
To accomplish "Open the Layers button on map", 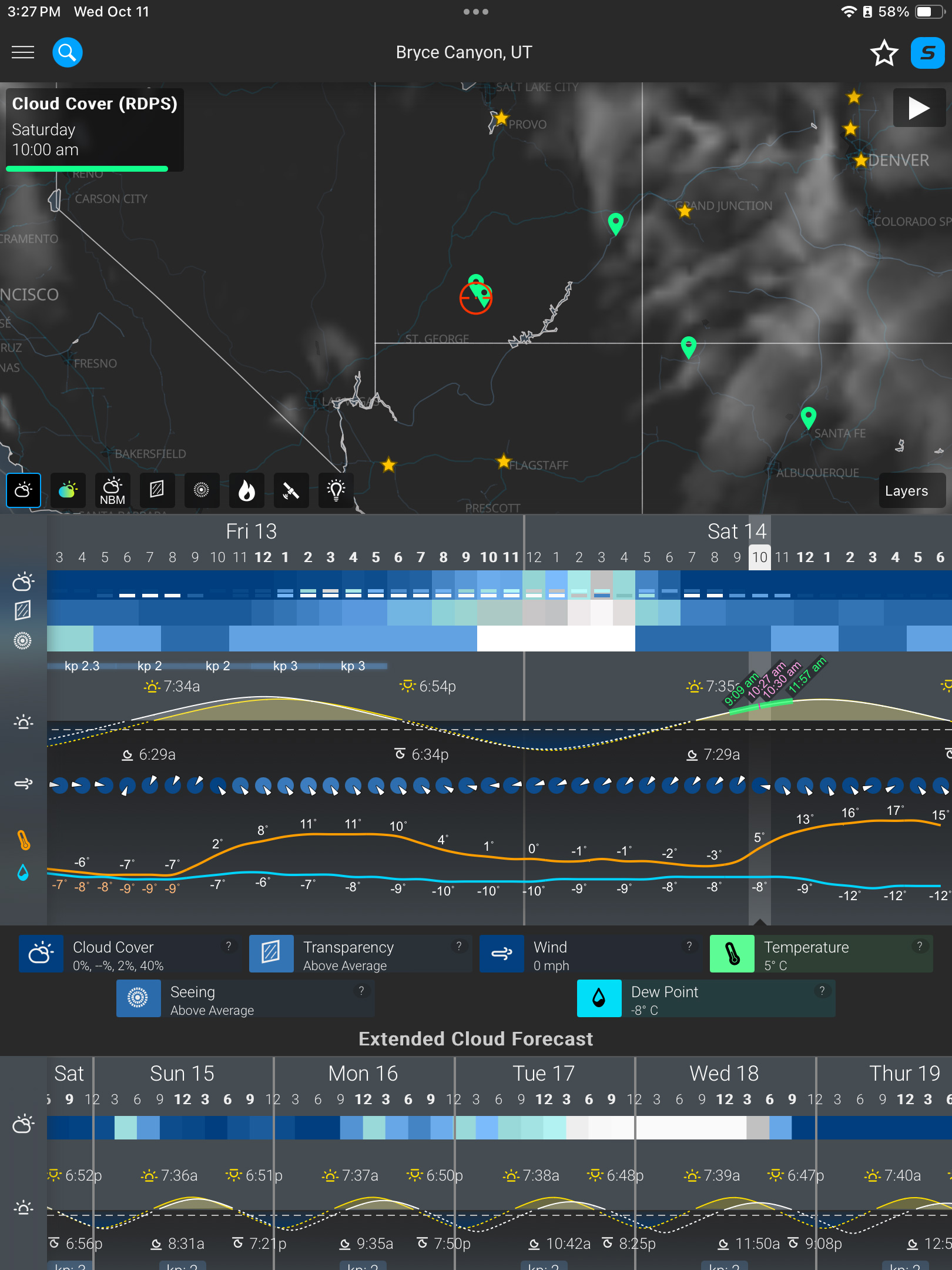I will coord(906,491).
